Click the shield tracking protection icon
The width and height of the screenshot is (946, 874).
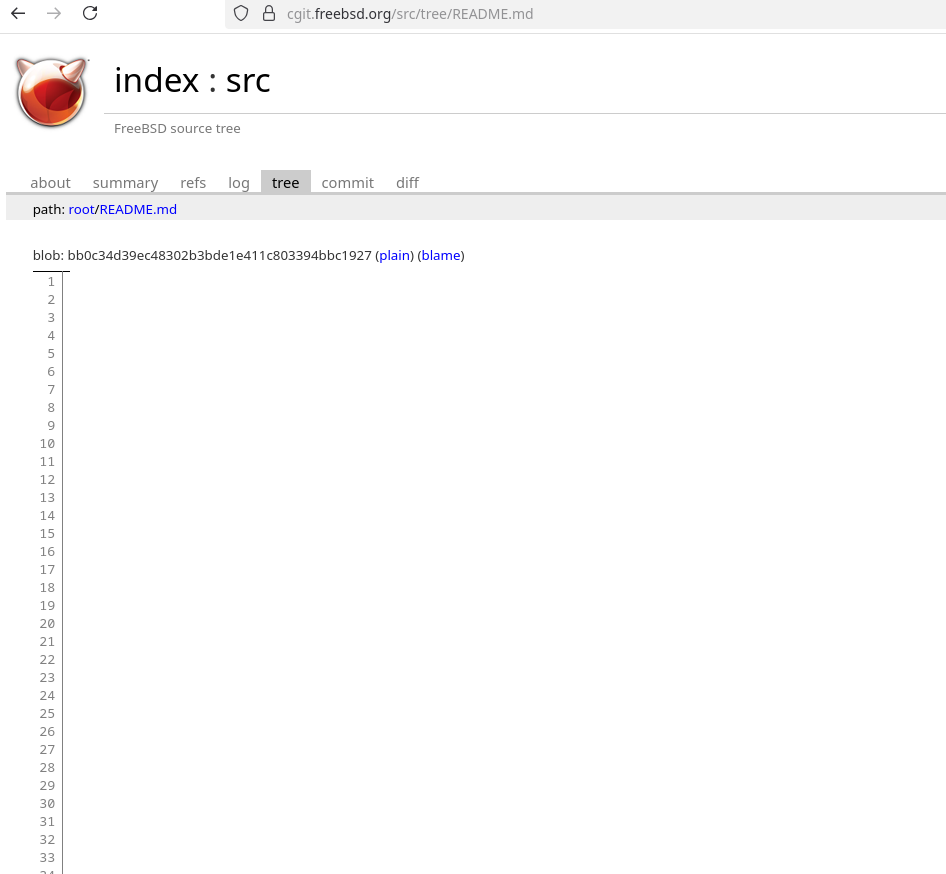click(x=240, y=13)
